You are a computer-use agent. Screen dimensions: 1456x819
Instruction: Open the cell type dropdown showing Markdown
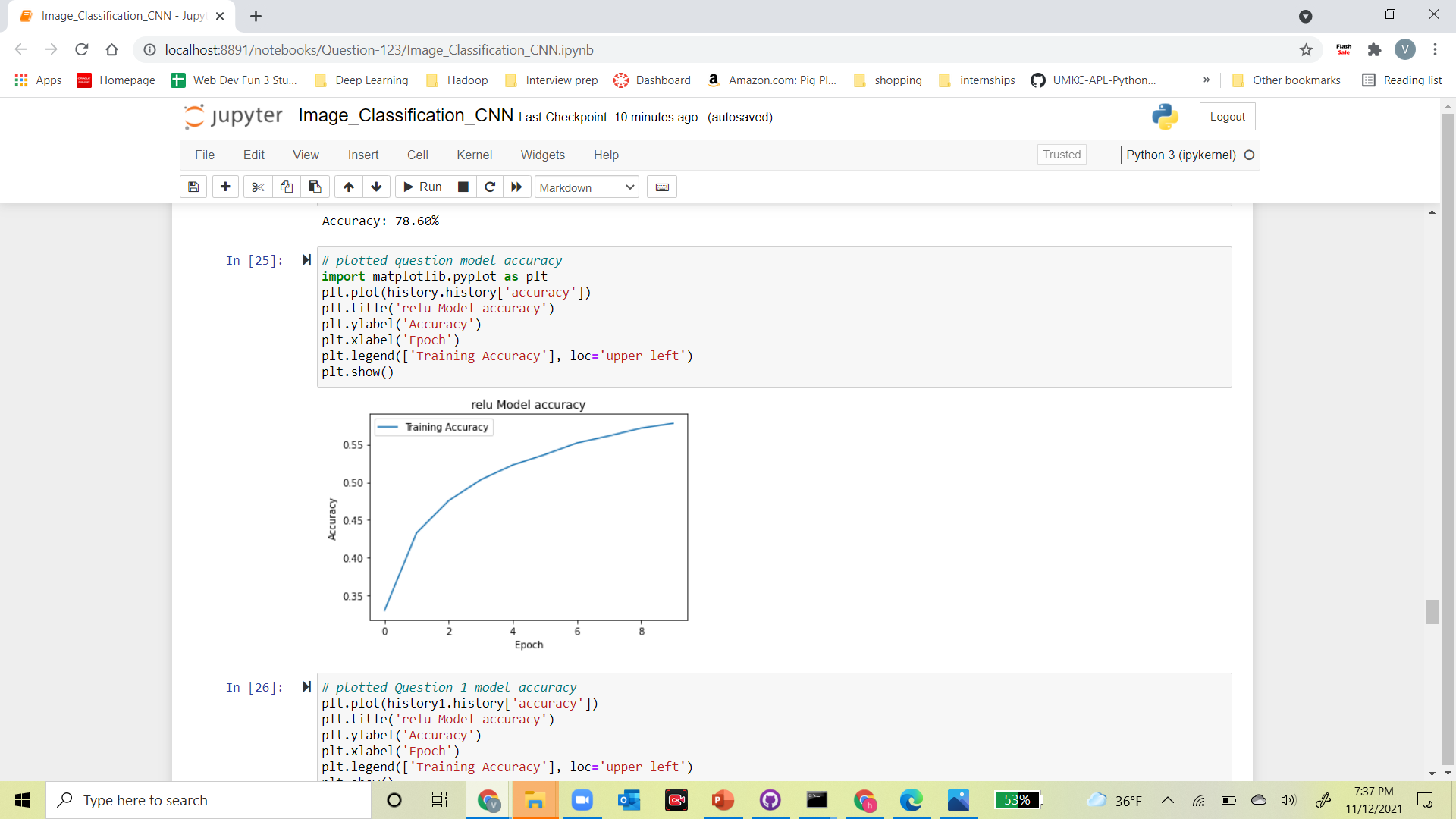coord(585,187)
